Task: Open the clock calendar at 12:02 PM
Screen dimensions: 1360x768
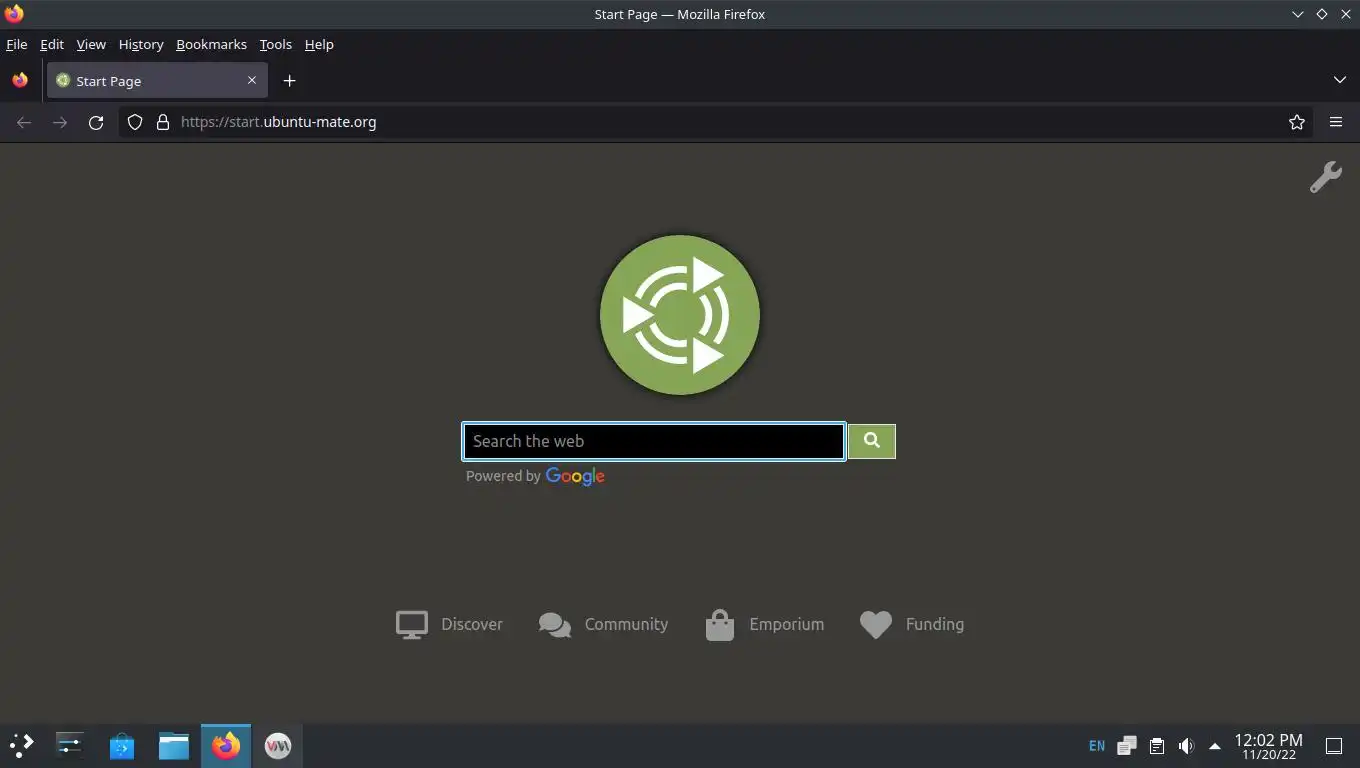Action: (1269, 746)
